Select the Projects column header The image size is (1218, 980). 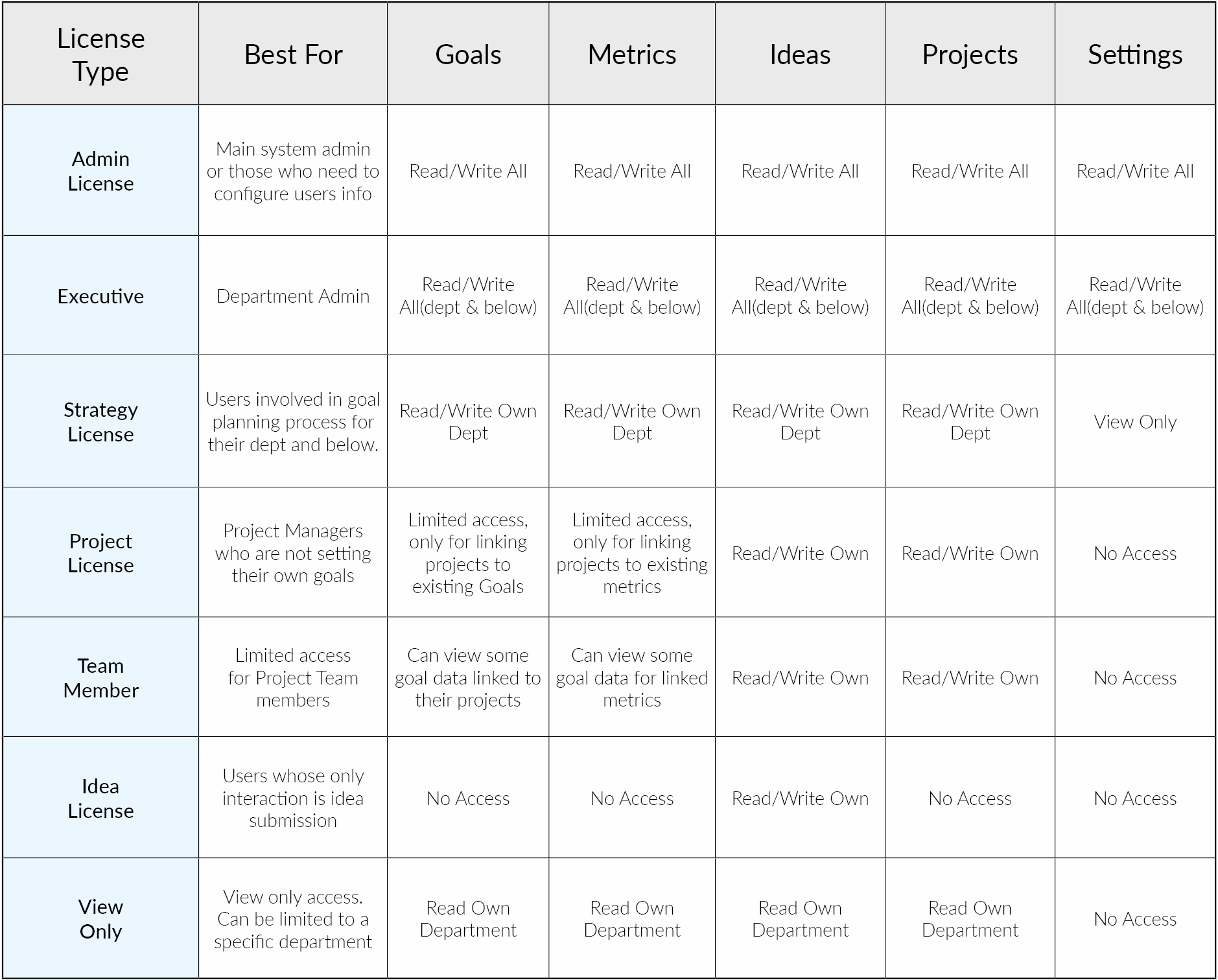[970, 54]
